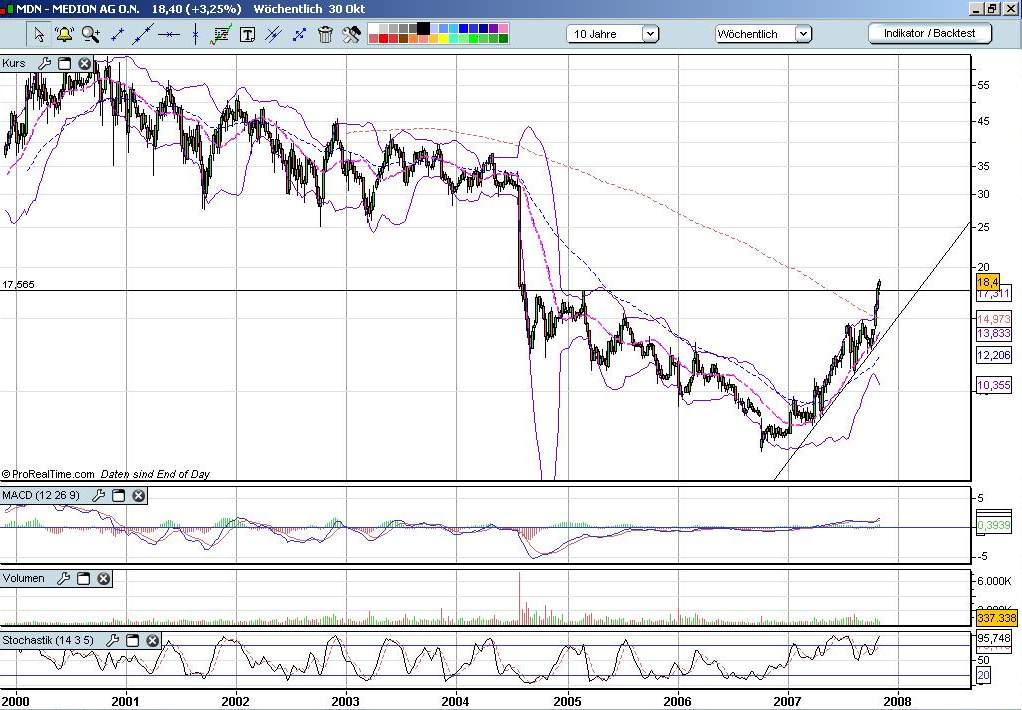The height and width of the screenshot is (710, 1022).
Task: Open the alert bell tool
Action: coord(65,34)
